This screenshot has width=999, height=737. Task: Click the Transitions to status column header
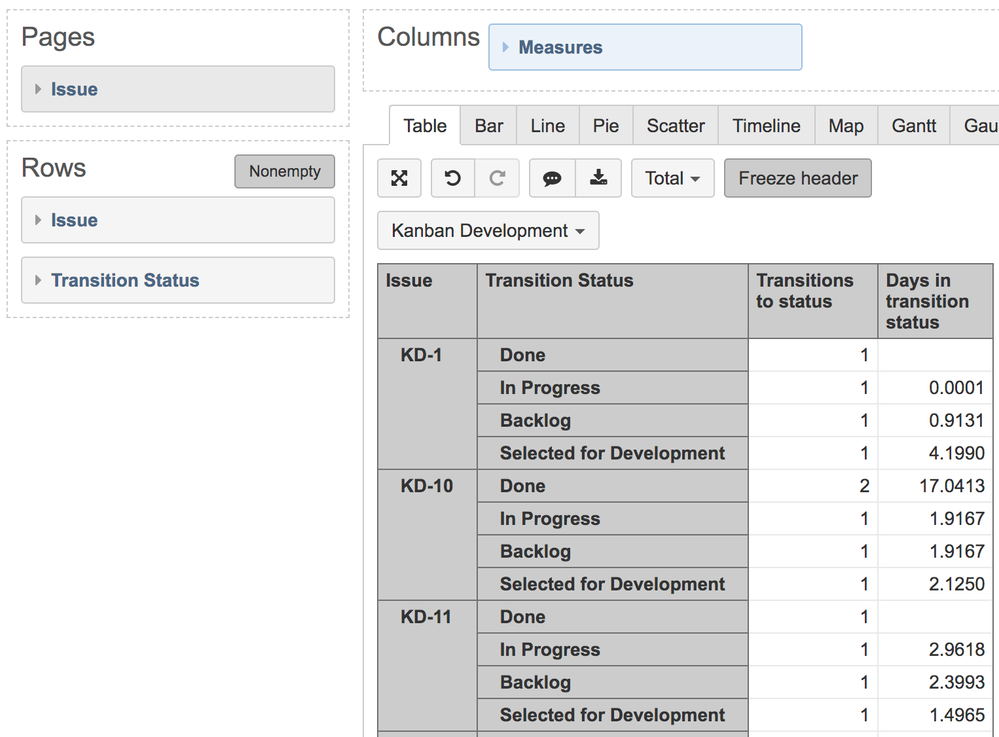click(813, 301)
